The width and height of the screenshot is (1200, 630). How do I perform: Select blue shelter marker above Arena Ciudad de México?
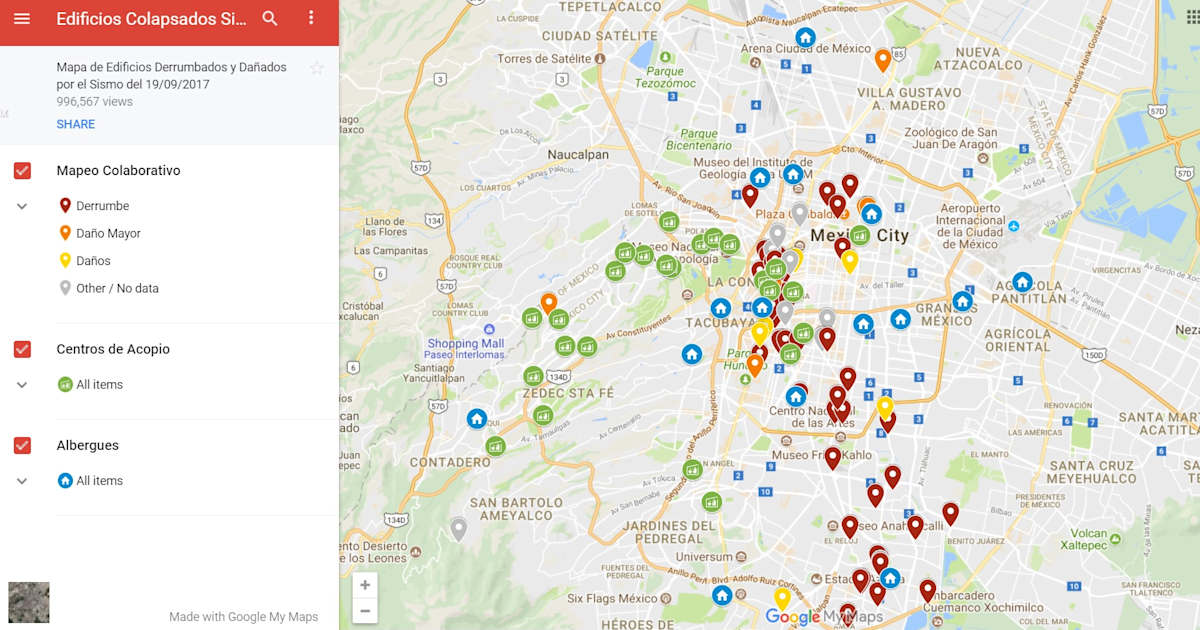805,38
